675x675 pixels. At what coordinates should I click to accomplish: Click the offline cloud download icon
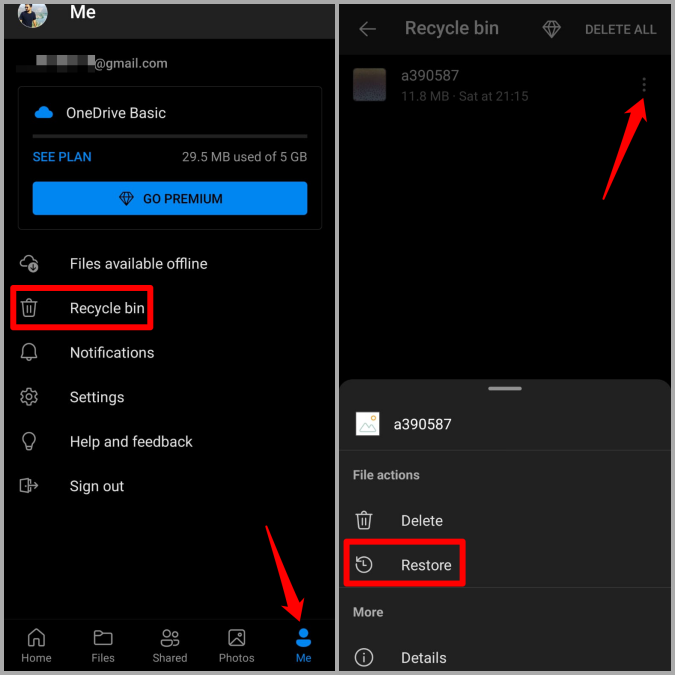[x=29, y=263]
